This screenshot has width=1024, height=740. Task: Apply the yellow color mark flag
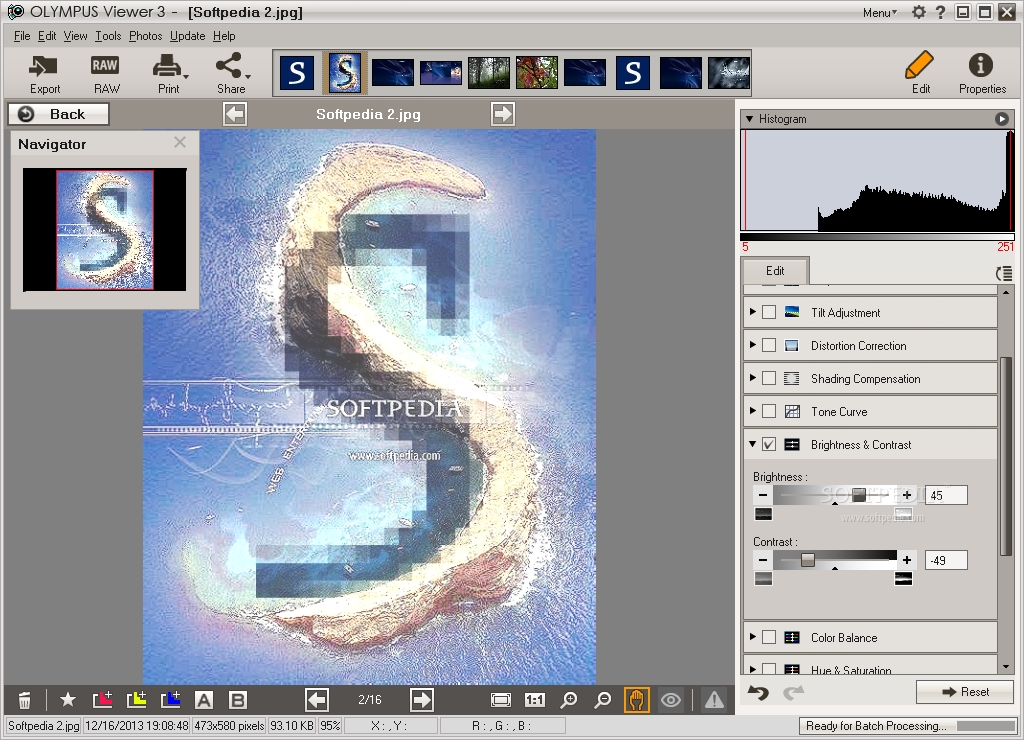[x=136, y=700]
